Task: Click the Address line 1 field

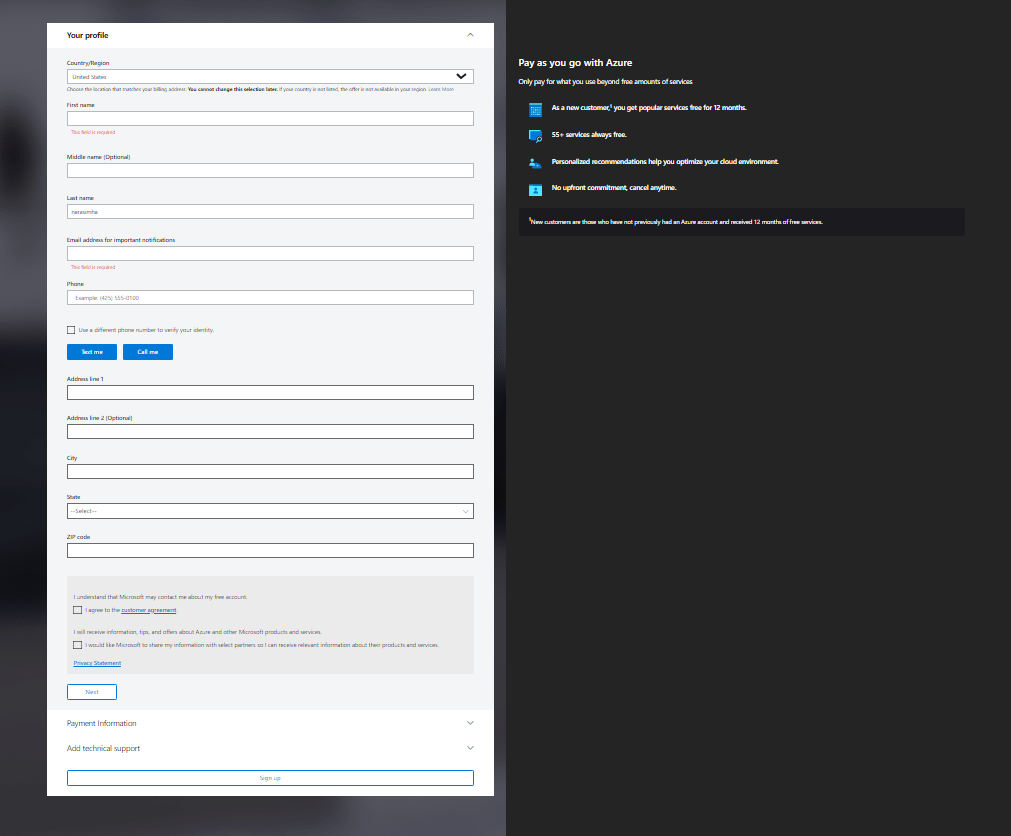Action: pos(270,393)
